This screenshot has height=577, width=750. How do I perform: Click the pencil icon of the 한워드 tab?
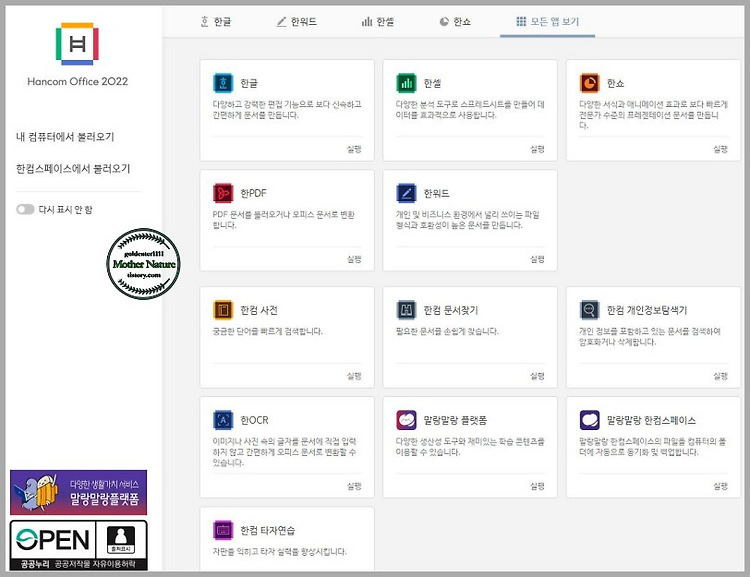click(x=281, y=22)
